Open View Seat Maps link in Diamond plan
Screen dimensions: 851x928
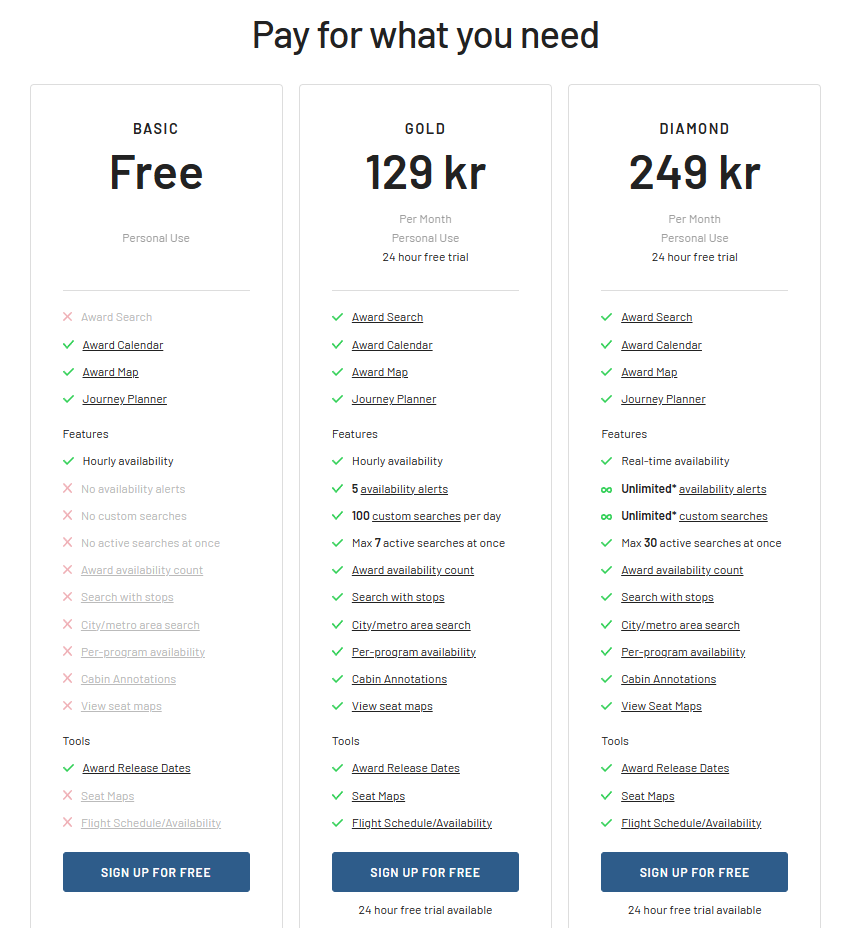coord(661,706)
